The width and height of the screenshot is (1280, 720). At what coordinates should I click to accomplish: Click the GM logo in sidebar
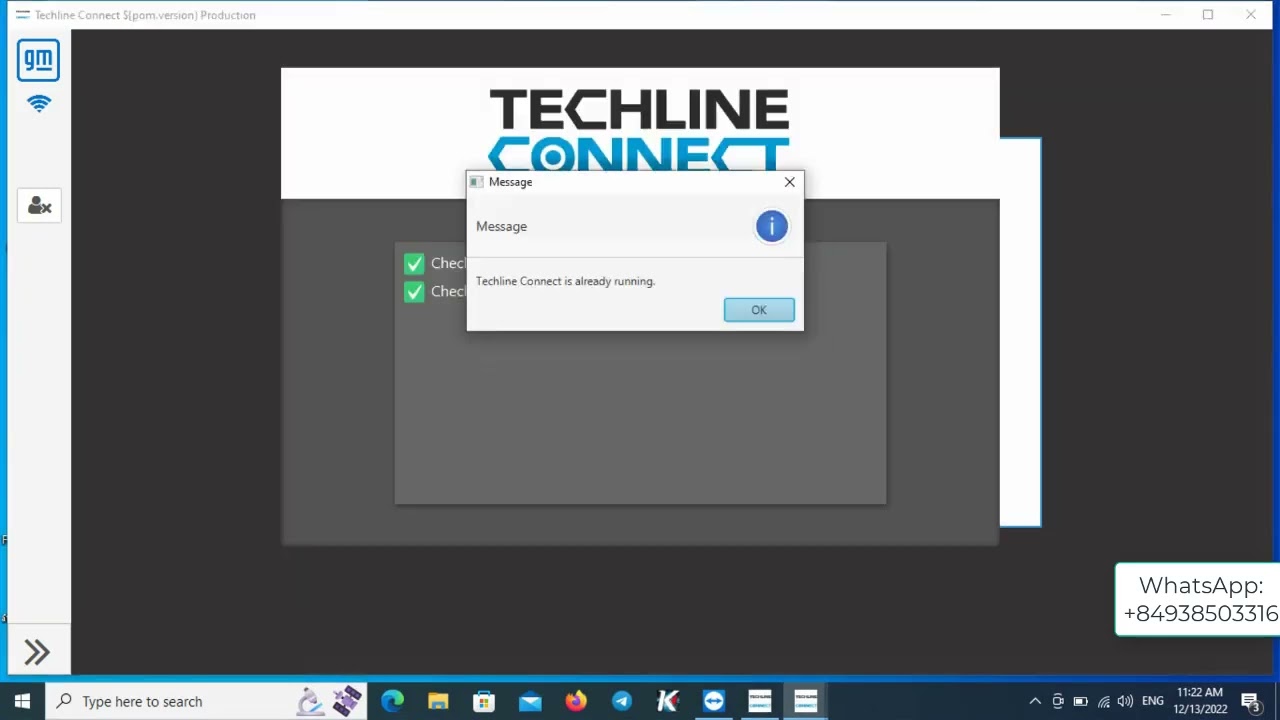(x=38, y=60)
